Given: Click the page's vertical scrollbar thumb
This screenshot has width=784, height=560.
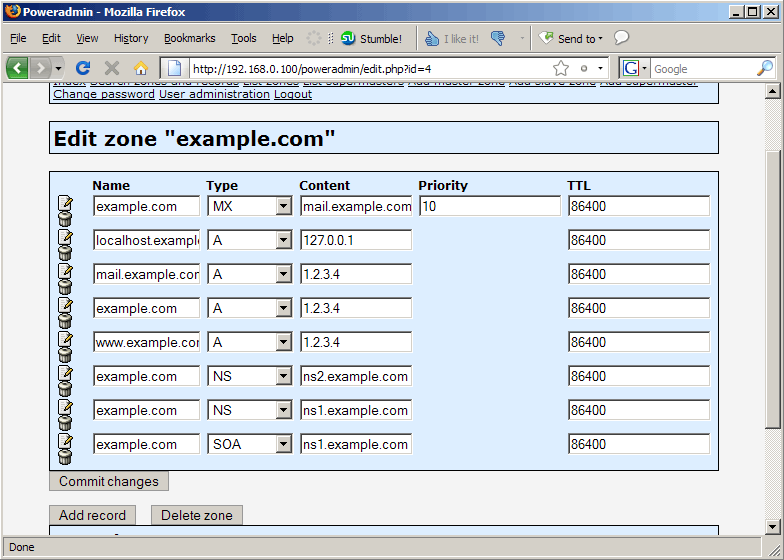Looking at the screenshot, I should (772, 289).
